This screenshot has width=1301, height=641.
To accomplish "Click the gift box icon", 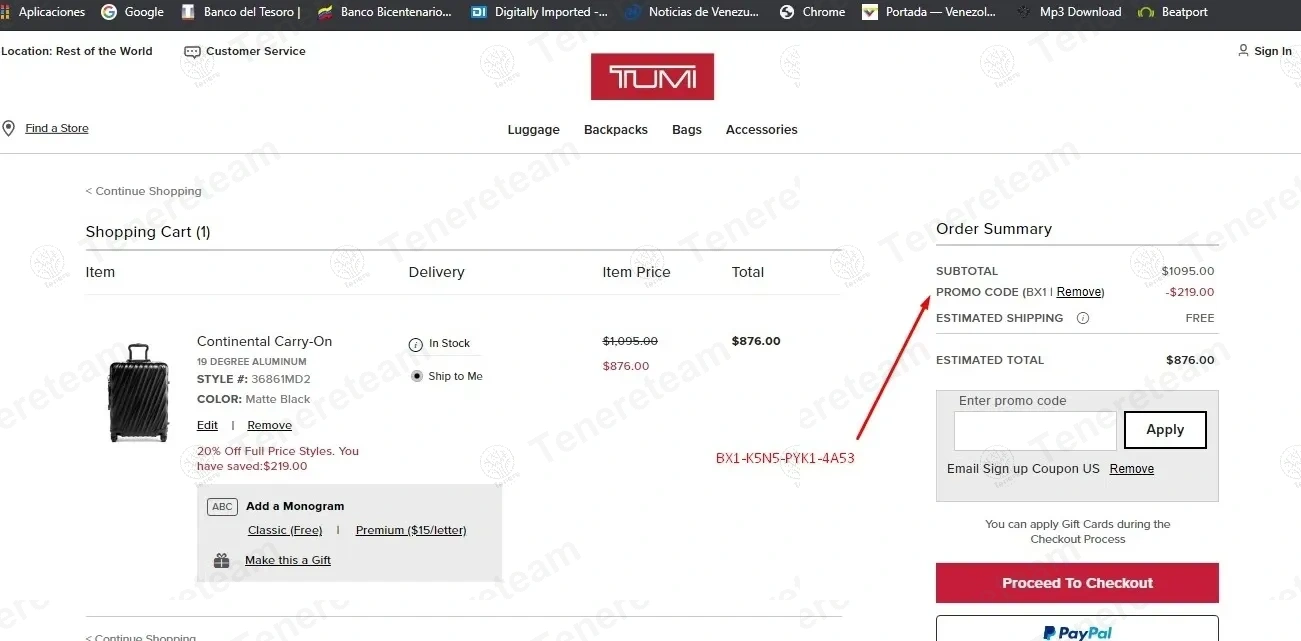I will [221, 561].
